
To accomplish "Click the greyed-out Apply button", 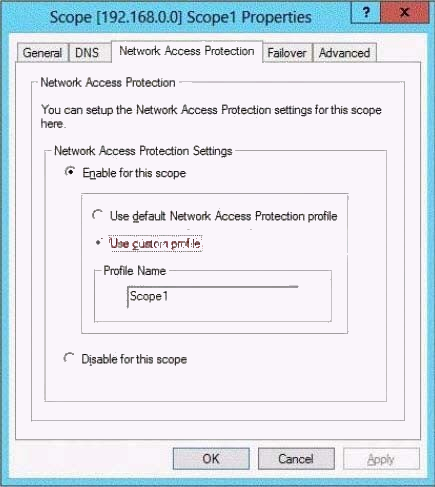I will click(381, 459).
